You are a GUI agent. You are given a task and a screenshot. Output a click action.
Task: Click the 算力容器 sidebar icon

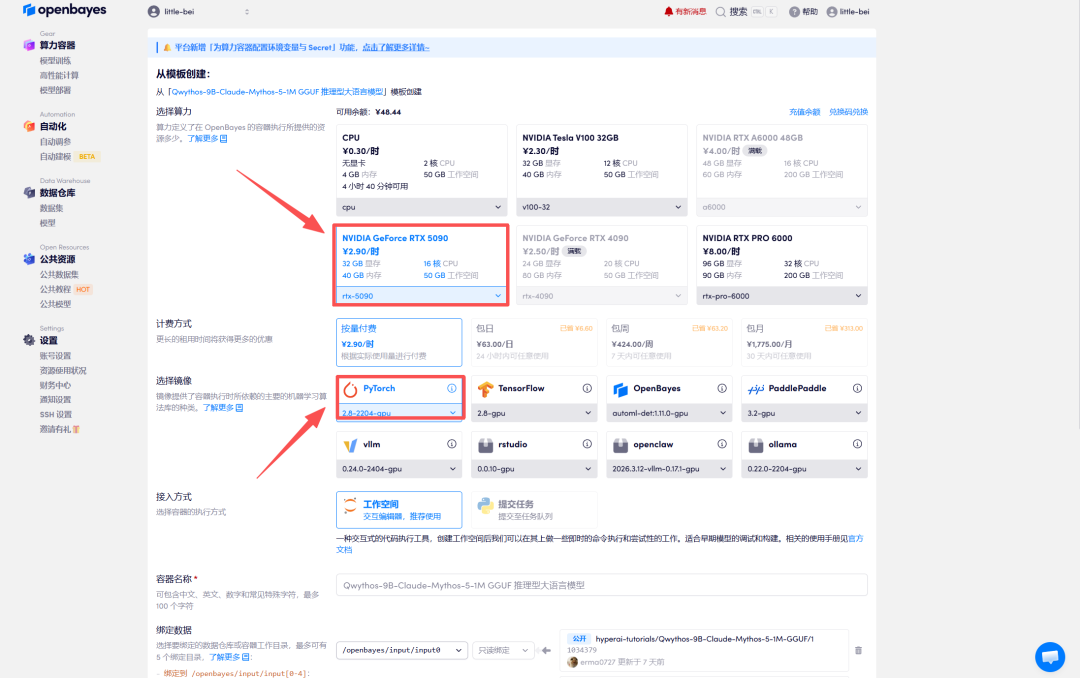point(29,45)
